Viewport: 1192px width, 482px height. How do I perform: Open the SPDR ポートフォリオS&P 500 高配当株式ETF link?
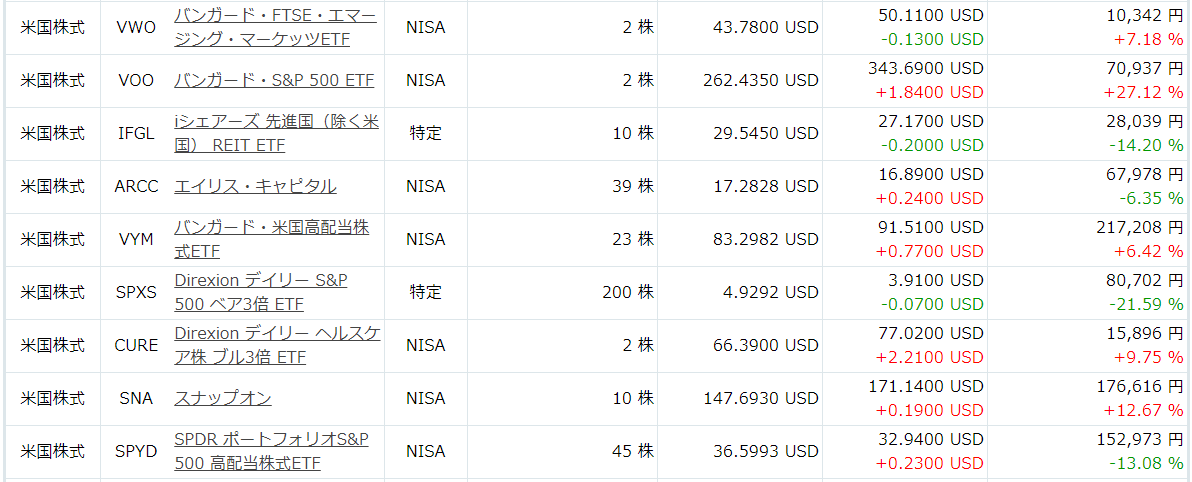pos(271,452)
